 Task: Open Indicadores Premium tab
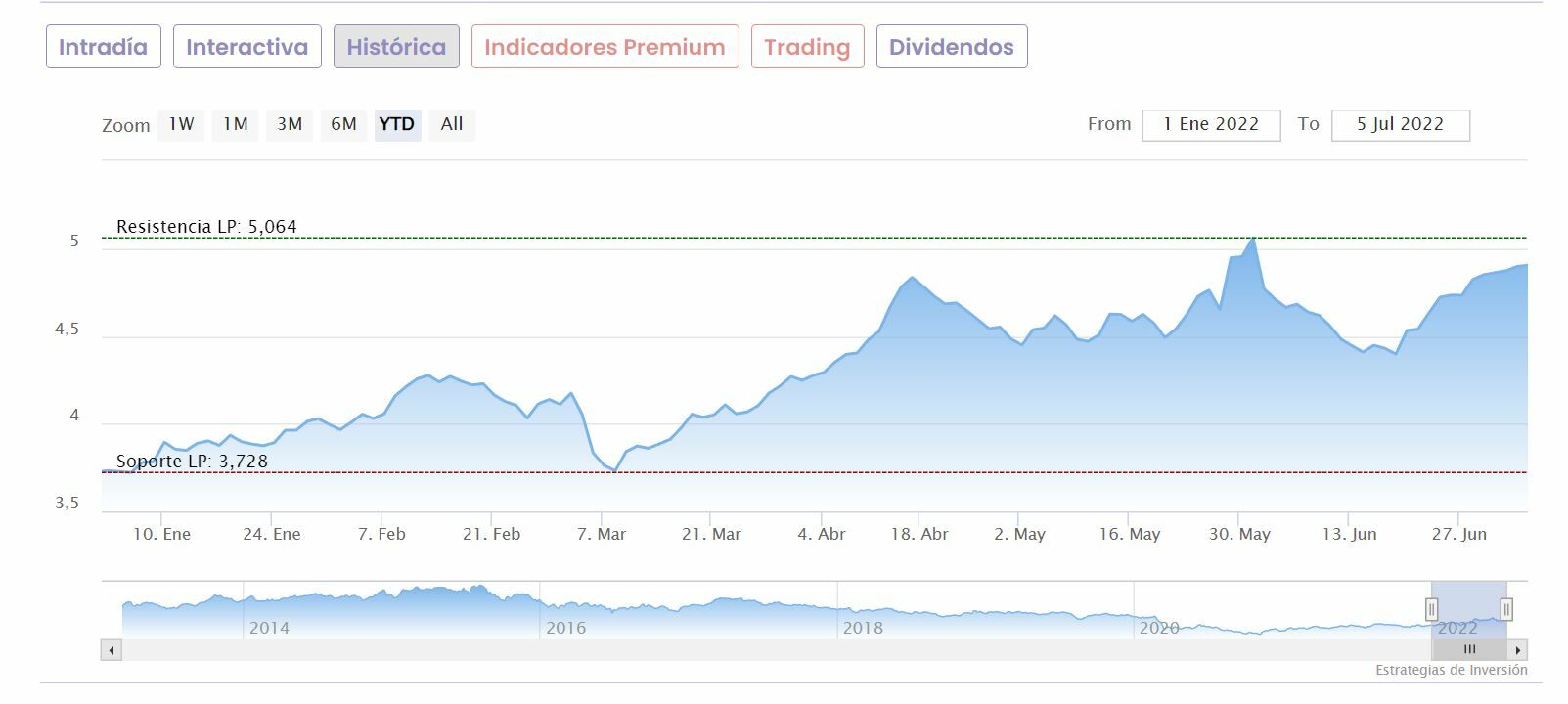[x=605, y=47]
